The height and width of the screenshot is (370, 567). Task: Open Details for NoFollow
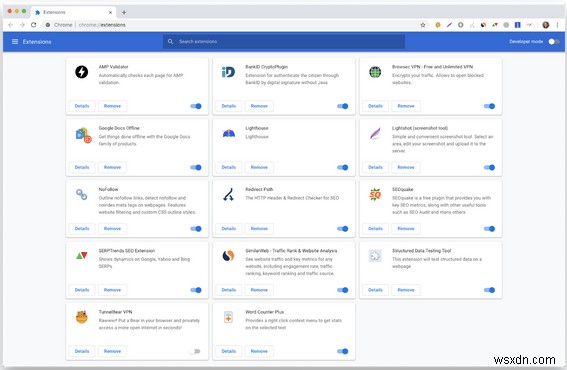coord(82,229)
